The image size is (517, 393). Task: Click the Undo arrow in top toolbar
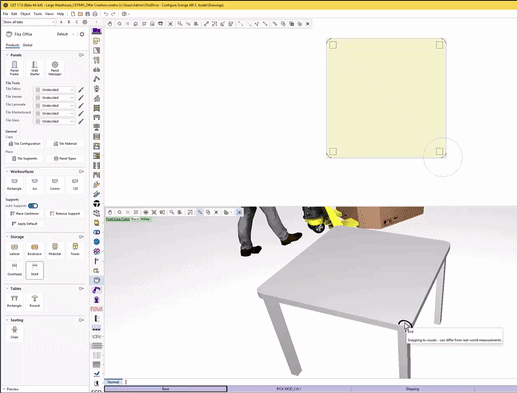(106, 14)
